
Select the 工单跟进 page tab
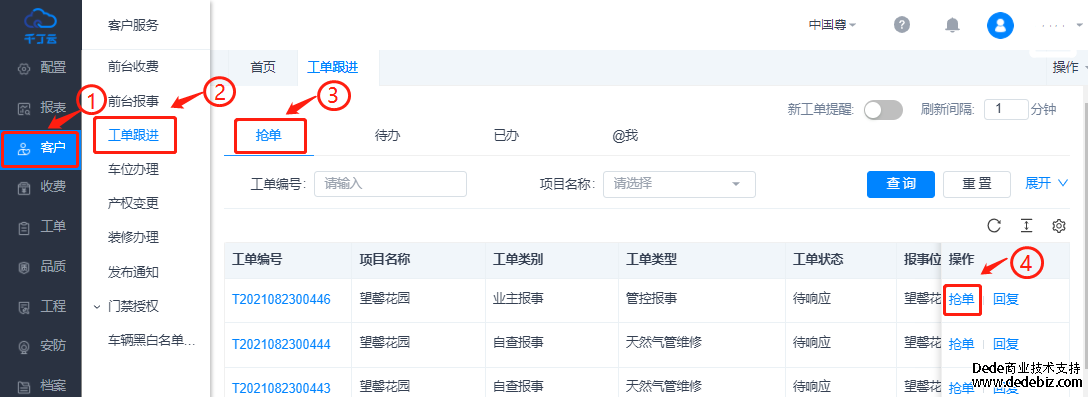click(x=332, y=67)
